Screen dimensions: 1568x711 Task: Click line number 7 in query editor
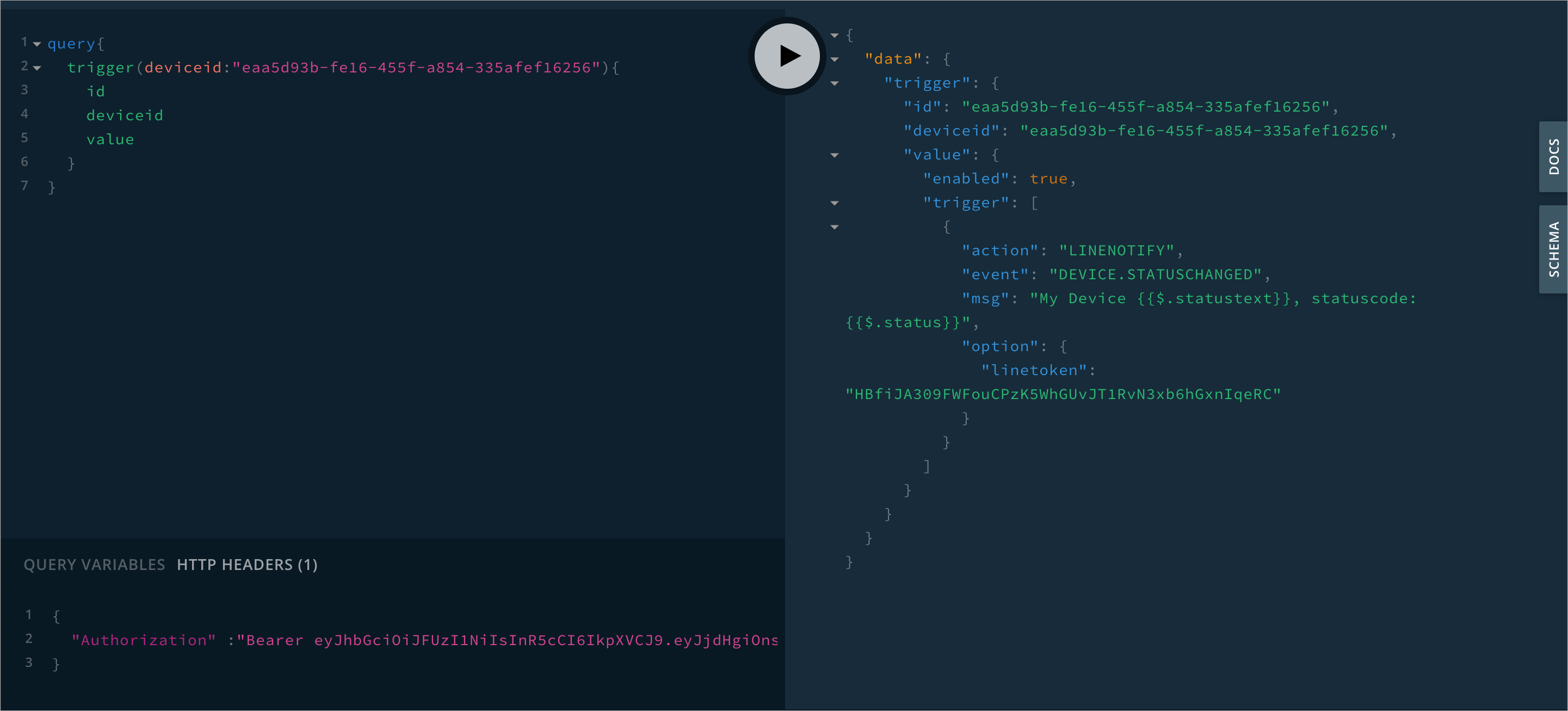click(x=24, y=186)
